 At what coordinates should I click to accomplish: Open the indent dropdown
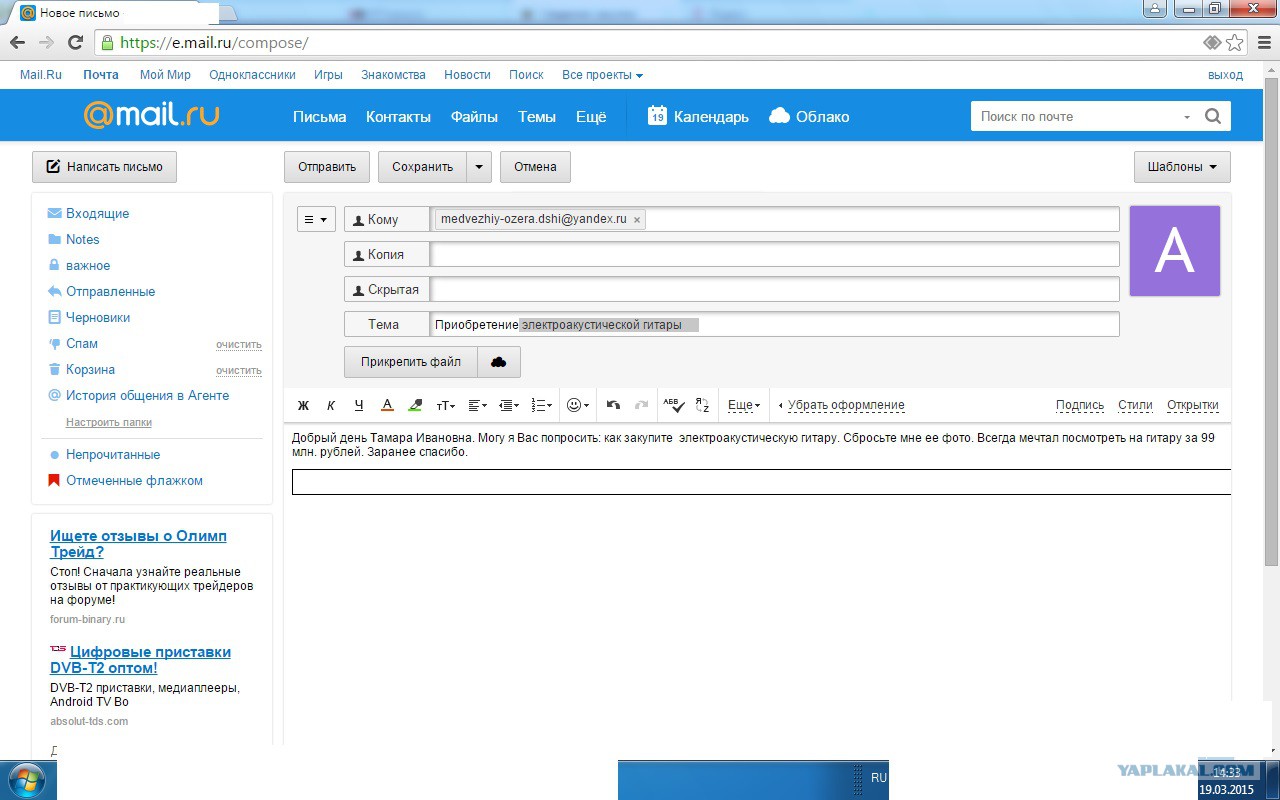click(x=509, y=406)
